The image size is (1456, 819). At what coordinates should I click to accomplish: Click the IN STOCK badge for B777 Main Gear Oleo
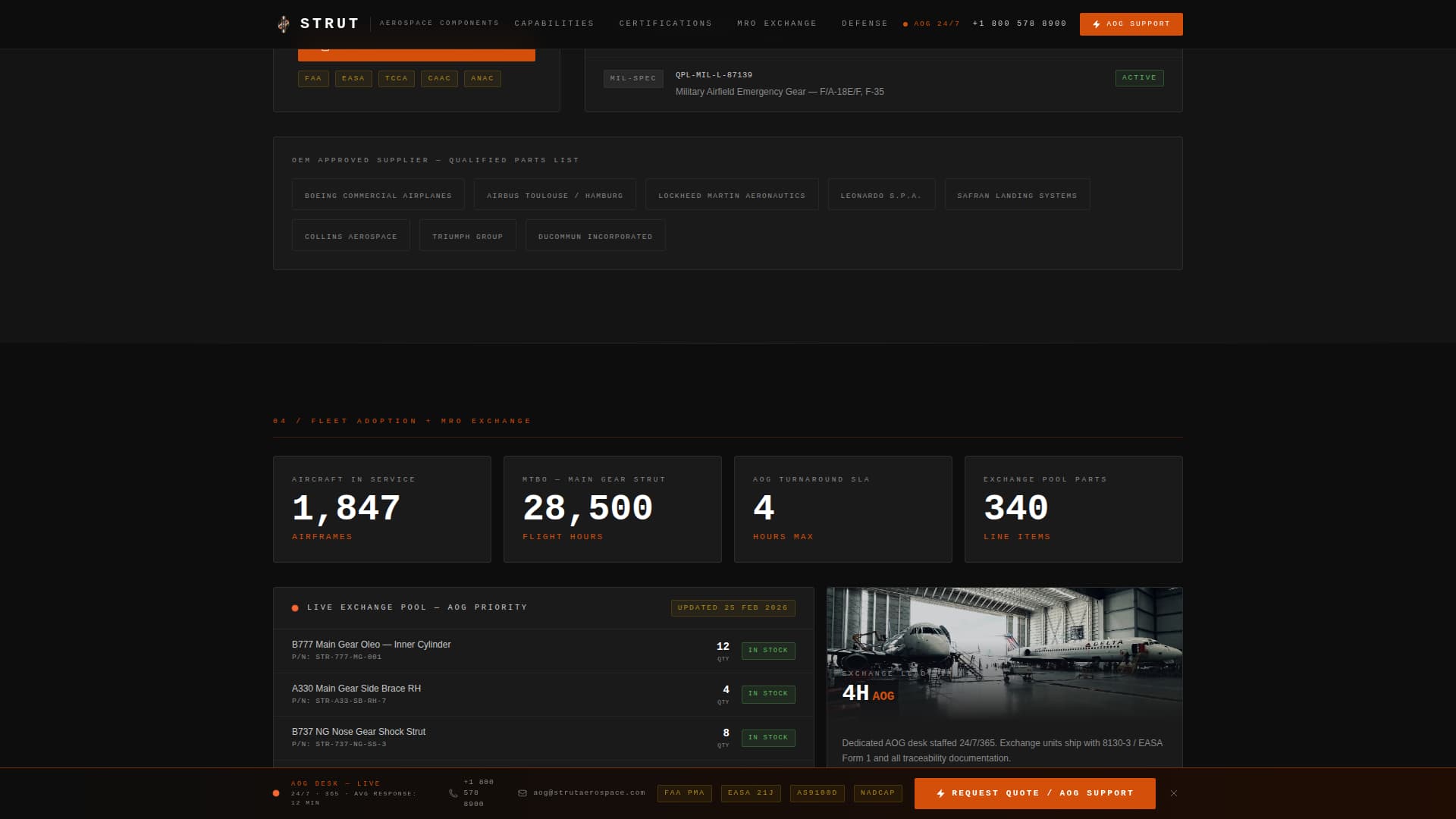(768, 651)
